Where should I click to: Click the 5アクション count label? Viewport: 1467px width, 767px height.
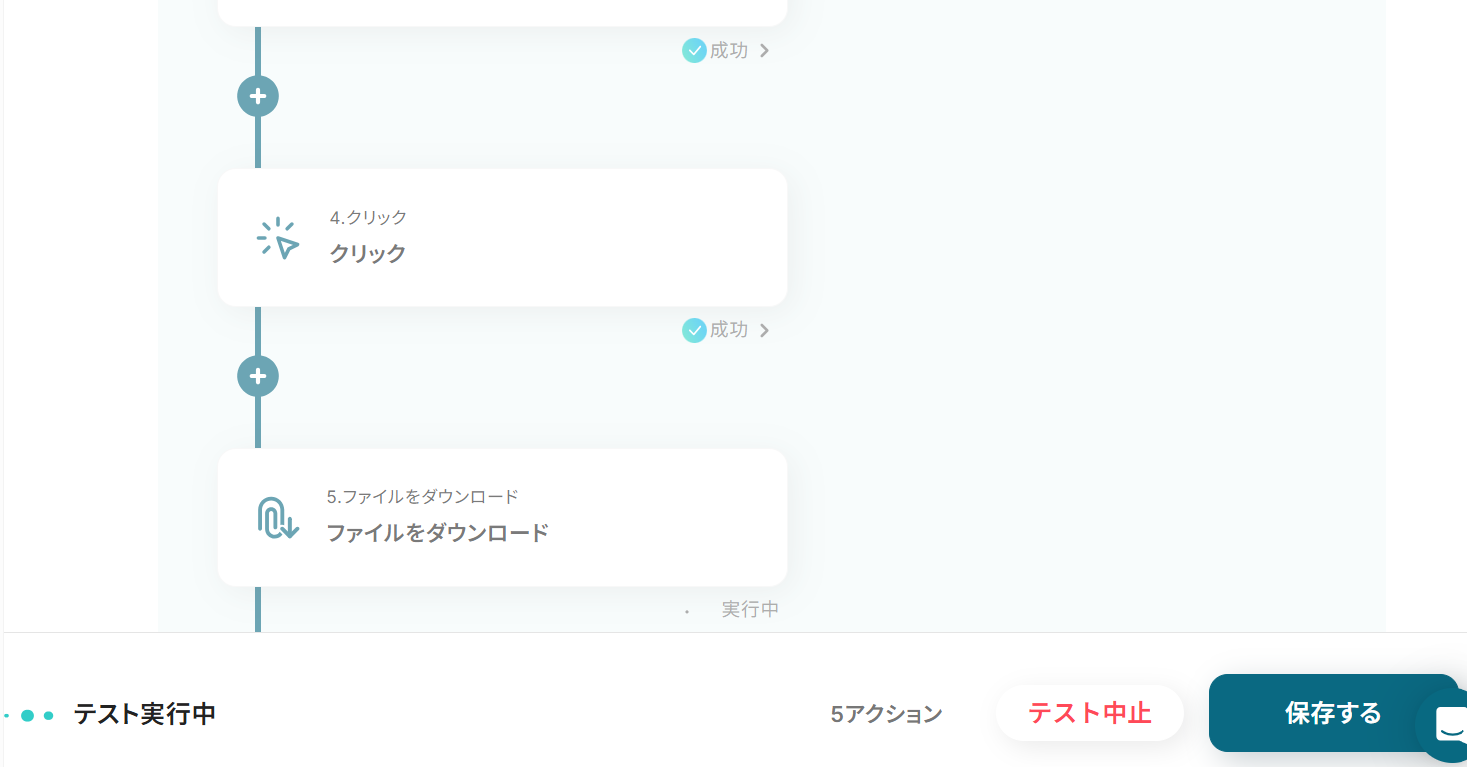tap(886, 714)
